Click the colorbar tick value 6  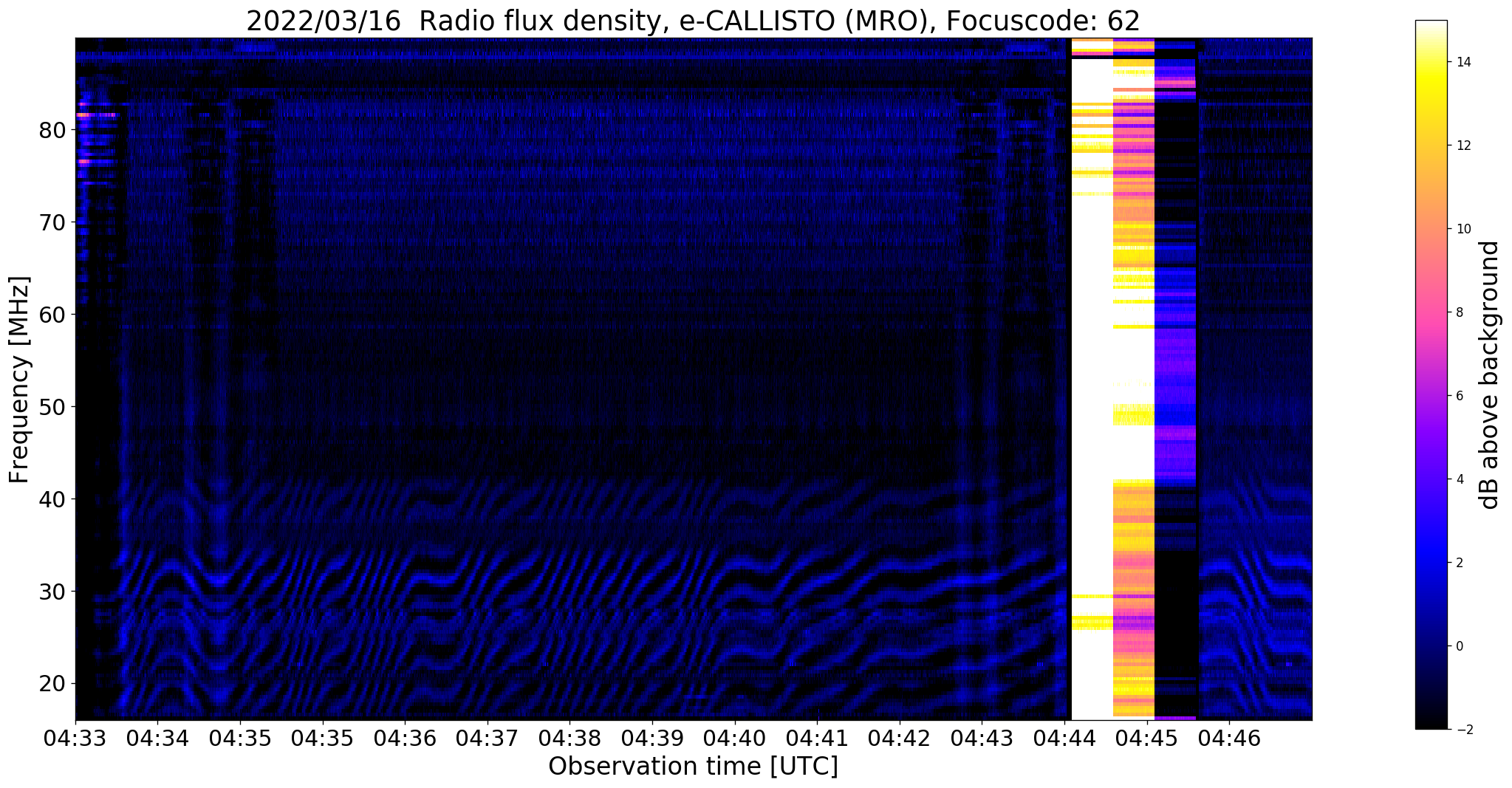point(1459,396)
